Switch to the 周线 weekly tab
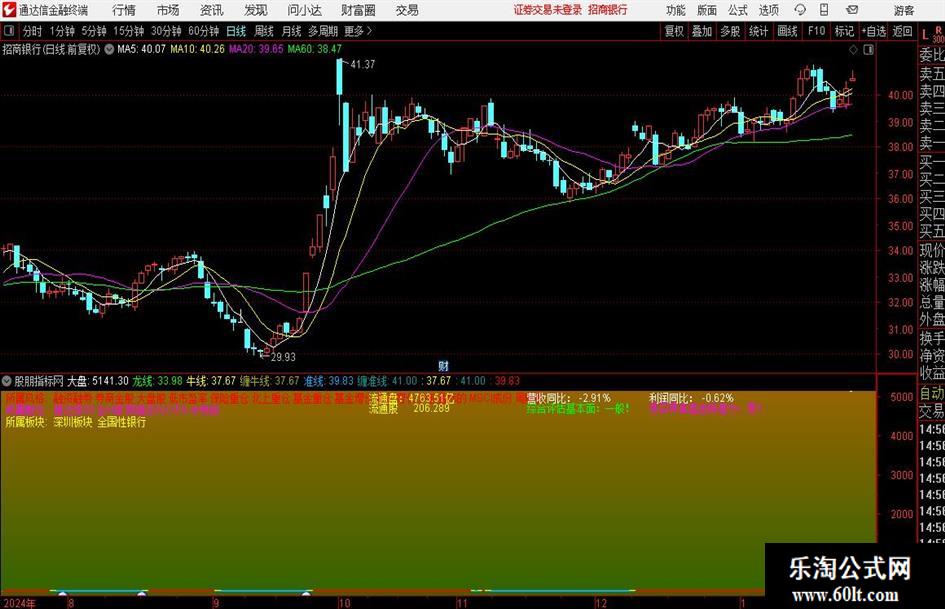The width and height of the screenshot is (945, 609). coord(264,31)
